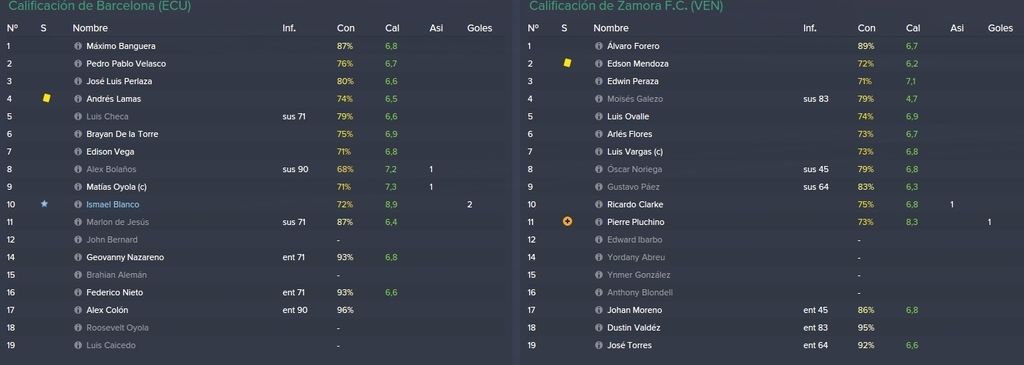1024x365 pixels.
Task: Sort Zamora table by Nombre column header
Action: pyautogui.click(x=611, y=28)
